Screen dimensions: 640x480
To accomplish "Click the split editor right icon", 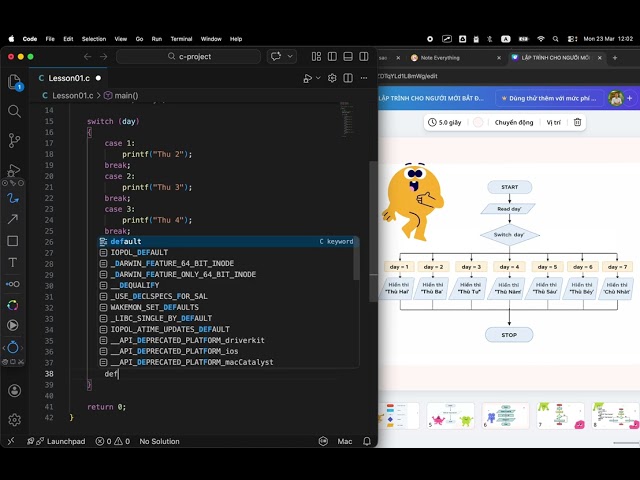I will coord(348,78).
